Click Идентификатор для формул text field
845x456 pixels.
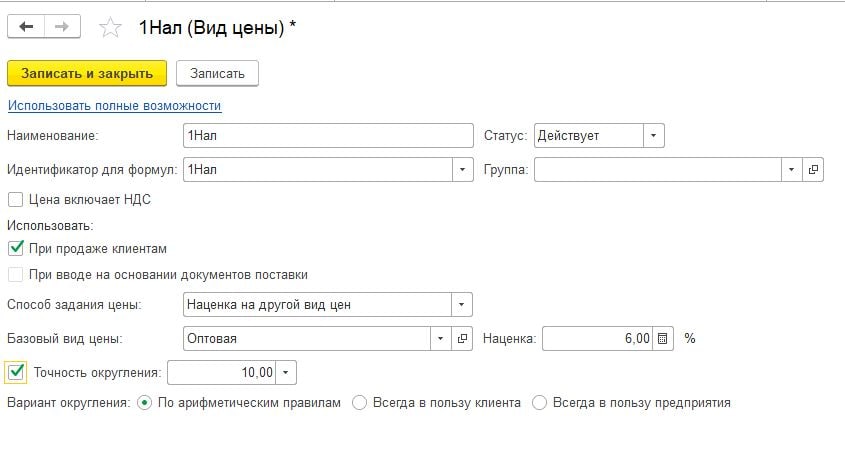pos(317,169)
